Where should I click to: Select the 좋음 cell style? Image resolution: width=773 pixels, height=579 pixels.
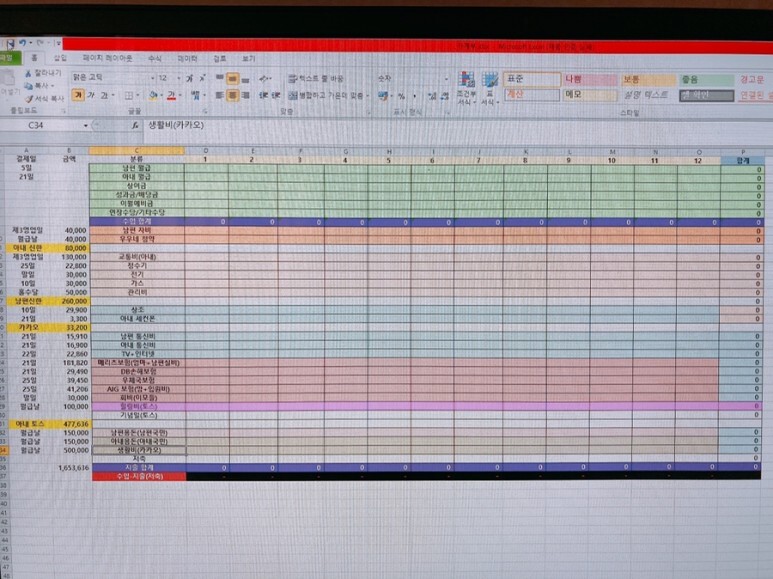706,80
